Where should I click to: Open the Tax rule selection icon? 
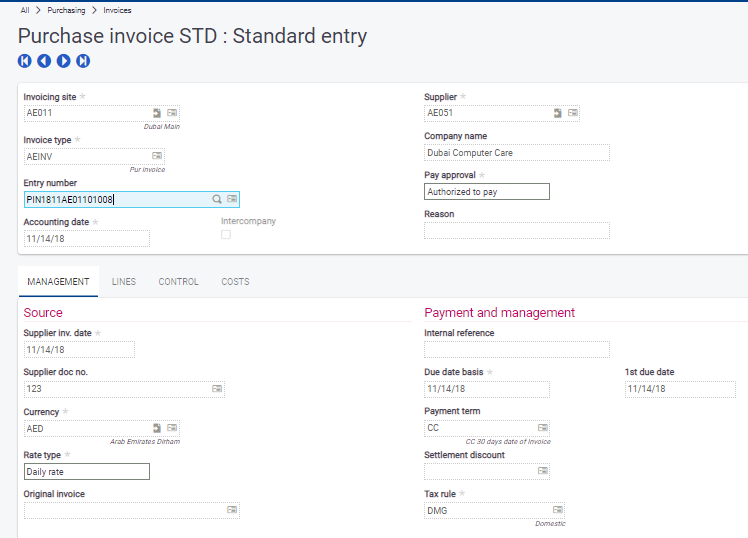557,510
